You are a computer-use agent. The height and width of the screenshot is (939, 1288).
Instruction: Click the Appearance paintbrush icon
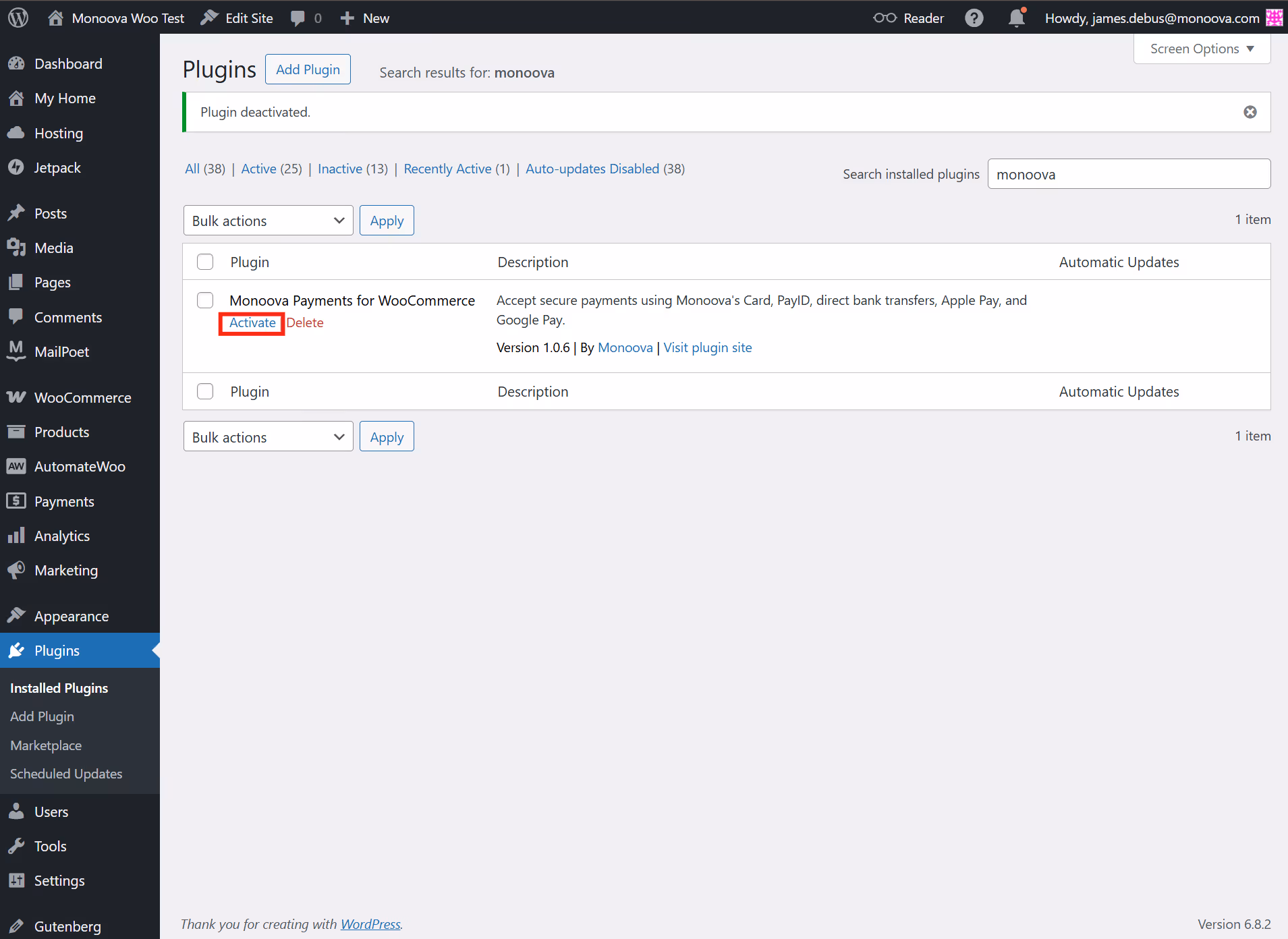click(x=16, y=615)
